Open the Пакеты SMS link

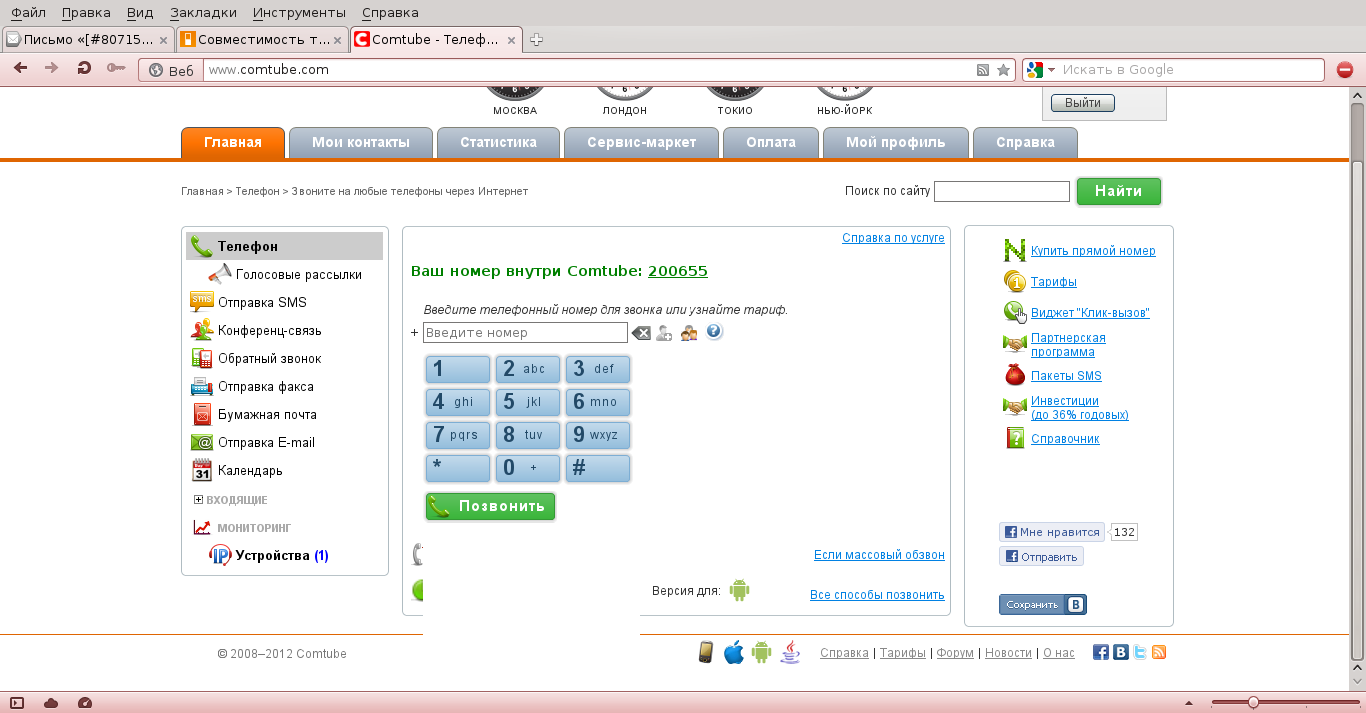(x=1066, y=376)
